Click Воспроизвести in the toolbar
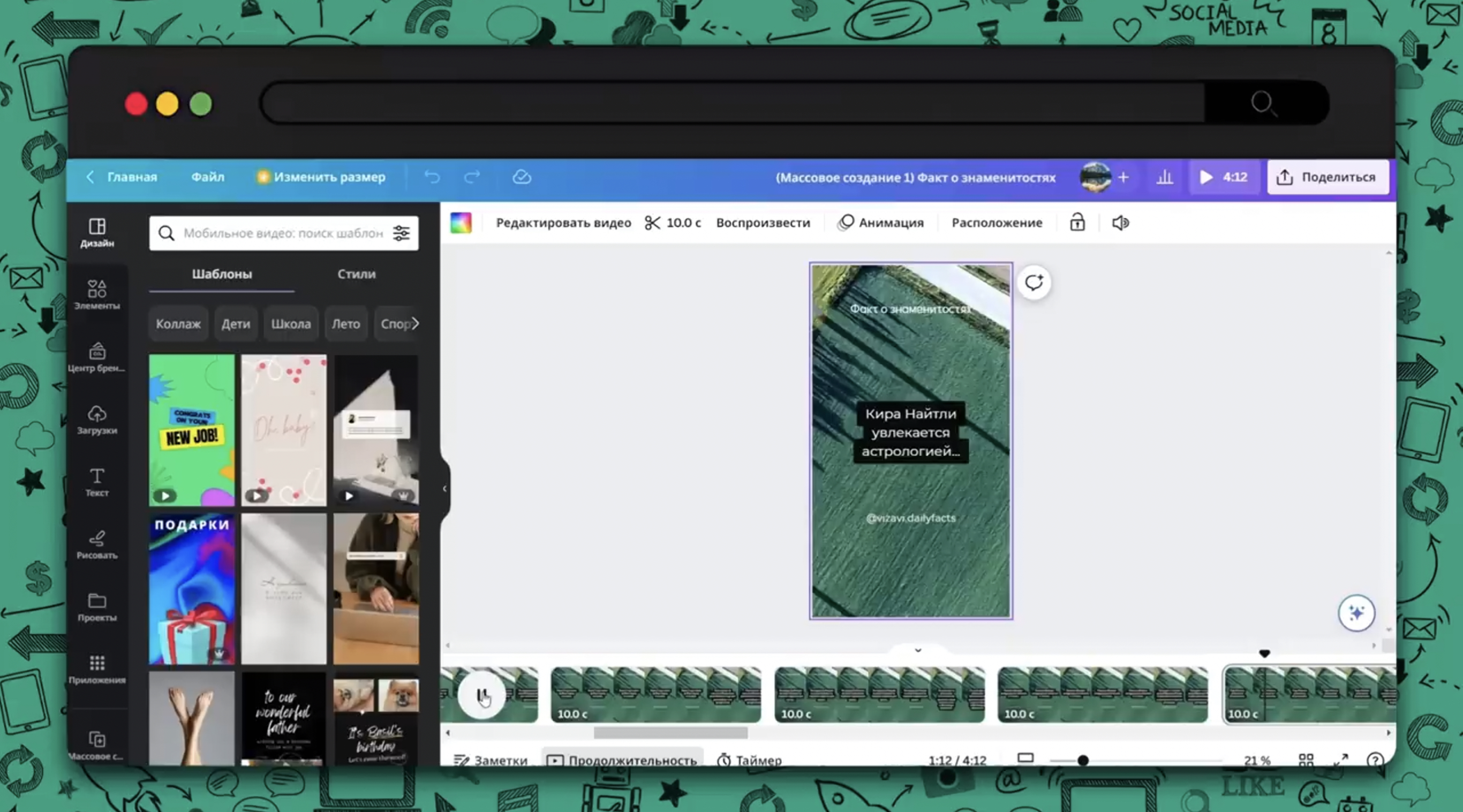This screenshot has height=812, width=1463. 763,223
